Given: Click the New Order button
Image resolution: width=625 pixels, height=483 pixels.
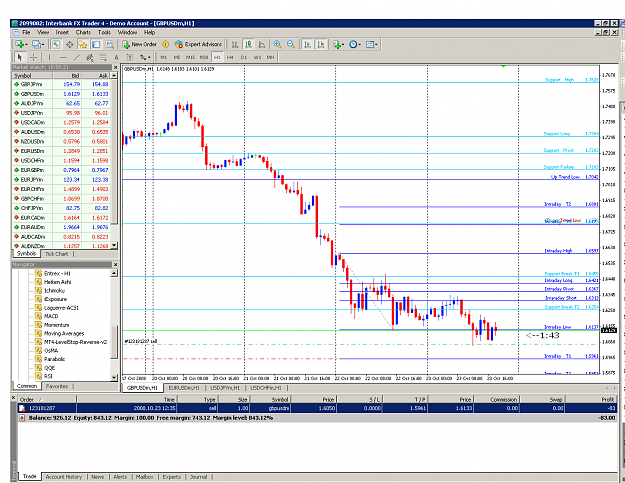Looking at the screenshot, I should 140,44.
